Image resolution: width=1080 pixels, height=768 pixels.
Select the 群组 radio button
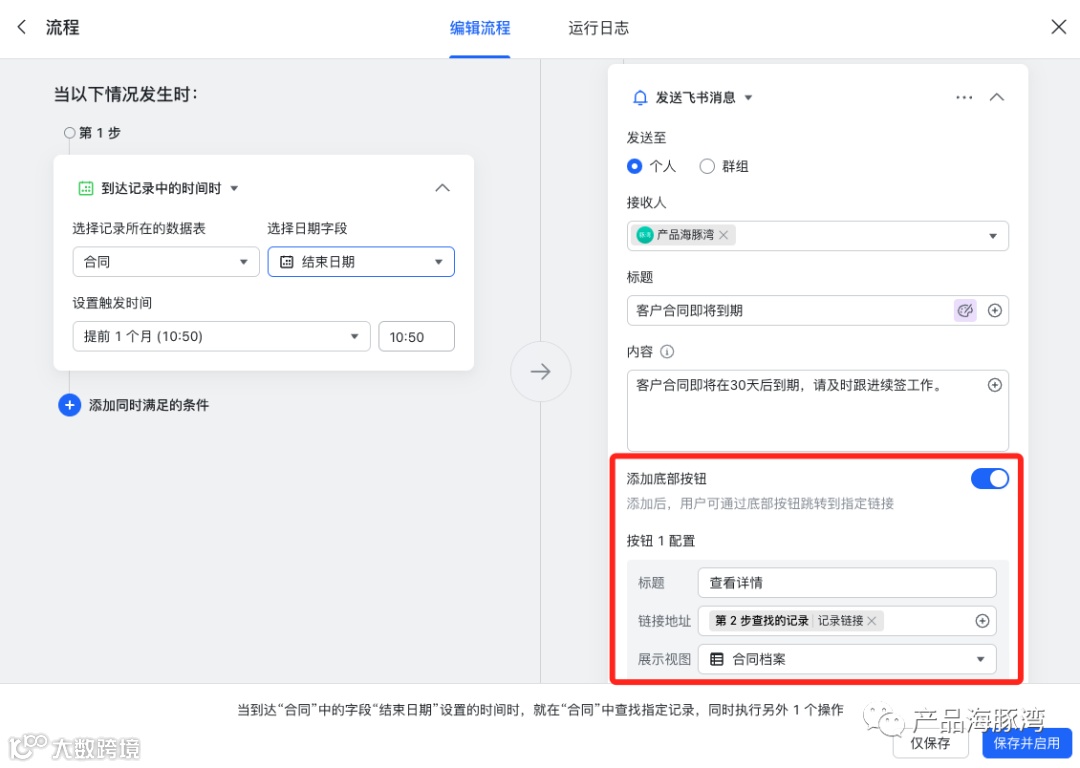point(707,166)
